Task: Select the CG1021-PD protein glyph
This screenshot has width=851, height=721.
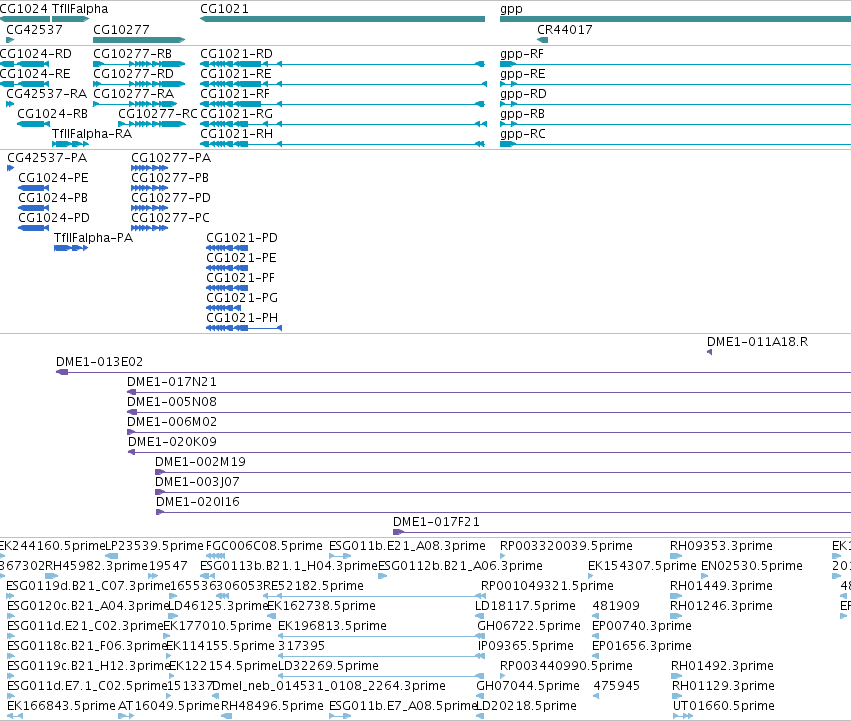Action: 227,248
